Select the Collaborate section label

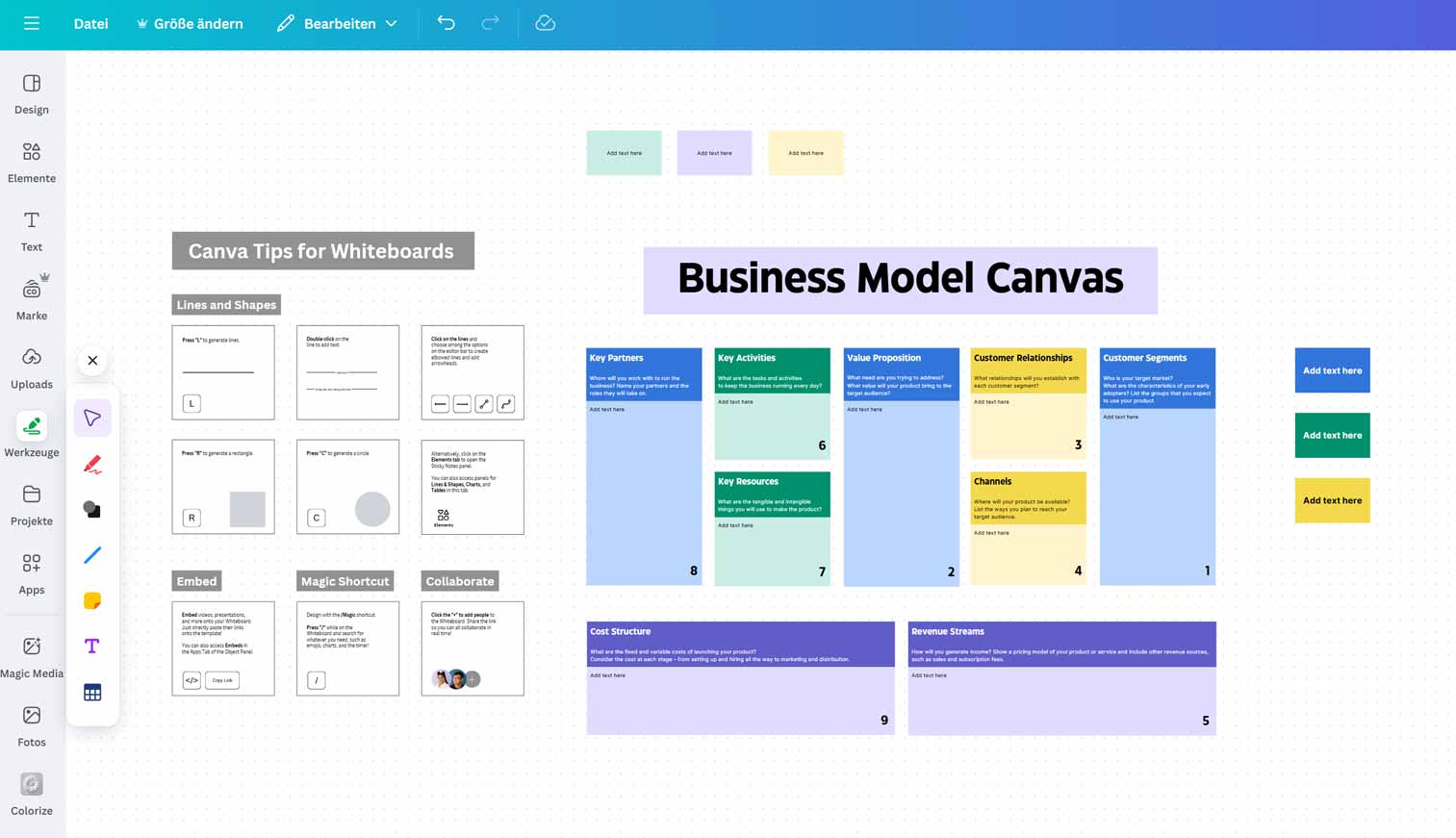pyautogui.click(x=460, y=581)
